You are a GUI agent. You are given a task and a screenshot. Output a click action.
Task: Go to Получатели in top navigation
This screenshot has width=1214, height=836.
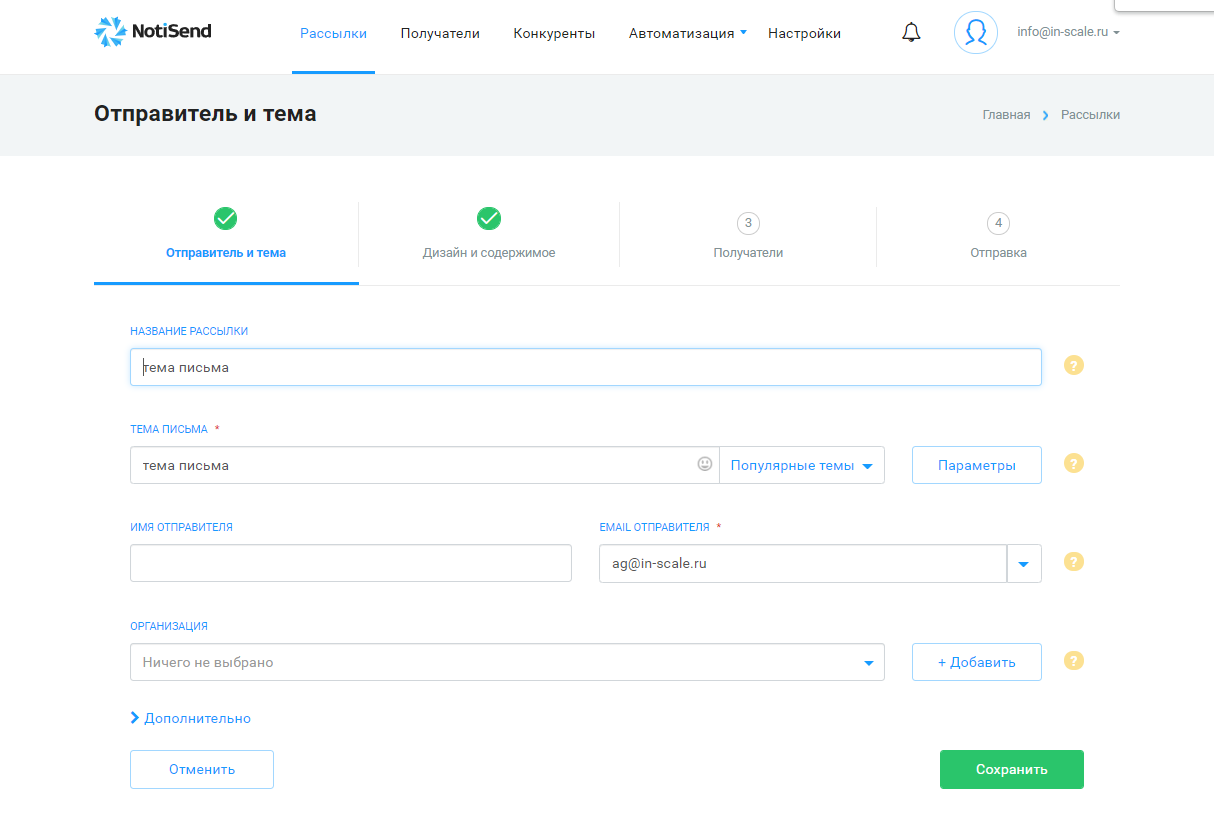[440, 33]
